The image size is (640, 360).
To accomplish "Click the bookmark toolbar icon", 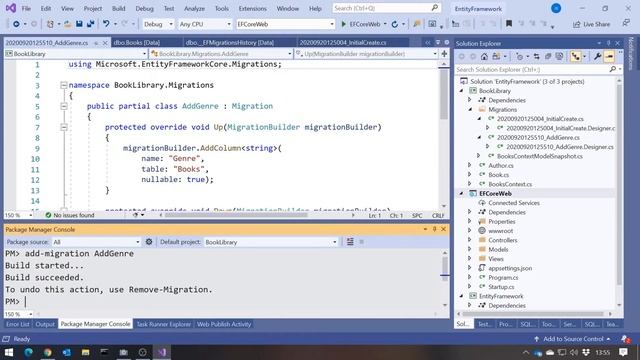I will 509,24.
